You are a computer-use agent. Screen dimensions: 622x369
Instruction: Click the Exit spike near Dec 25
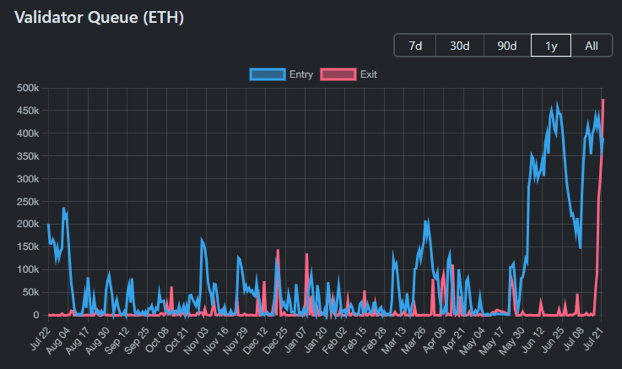(278, 250)
